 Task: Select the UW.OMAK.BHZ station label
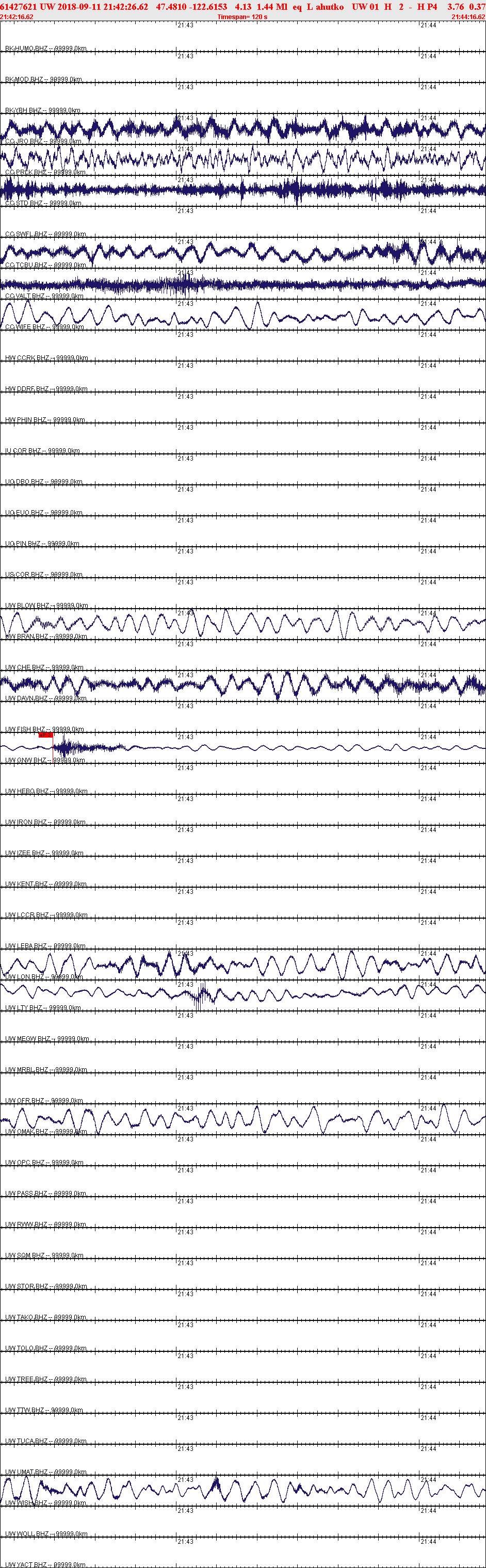pyautogui.click(x=46, y=1132)
